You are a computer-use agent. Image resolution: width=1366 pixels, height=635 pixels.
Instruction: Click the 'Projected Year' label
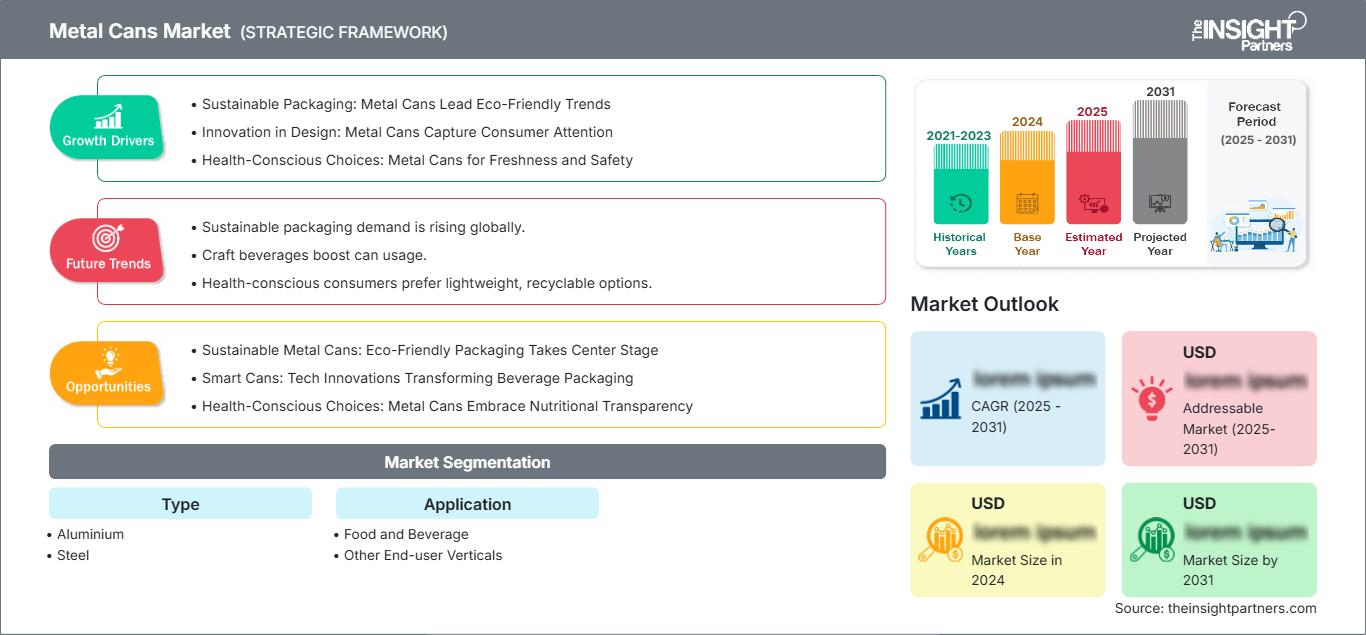[x=1160, y=244]
